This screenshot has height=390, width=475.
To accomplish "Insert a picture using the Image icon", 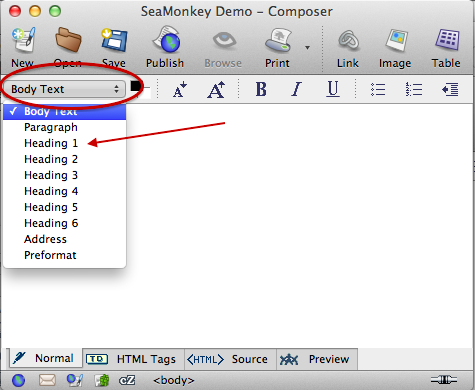I will [396, 40].
